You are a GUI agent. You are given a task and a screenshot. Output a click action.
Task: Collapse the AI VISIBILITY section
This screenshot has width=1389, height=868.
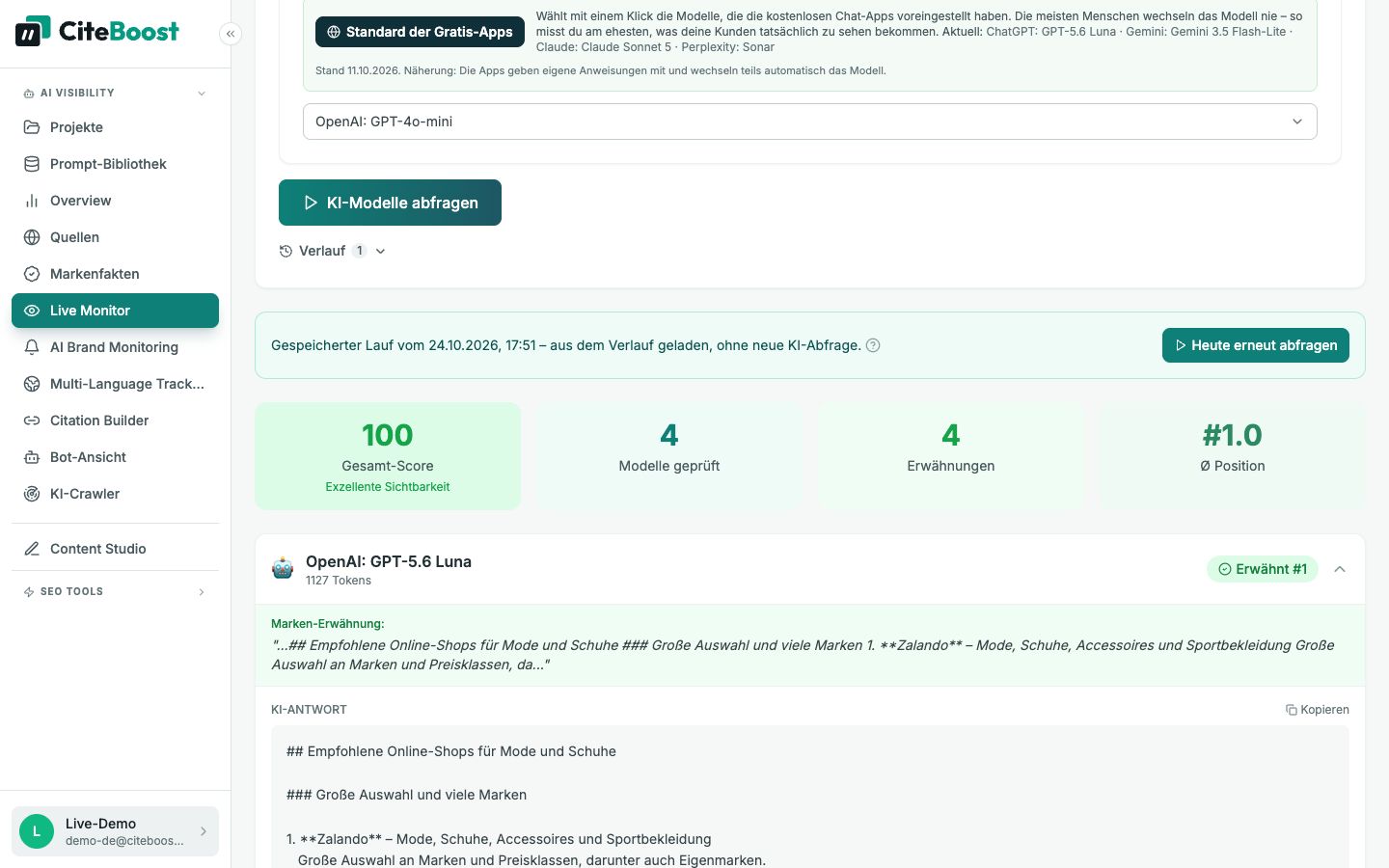click(115, 93)
